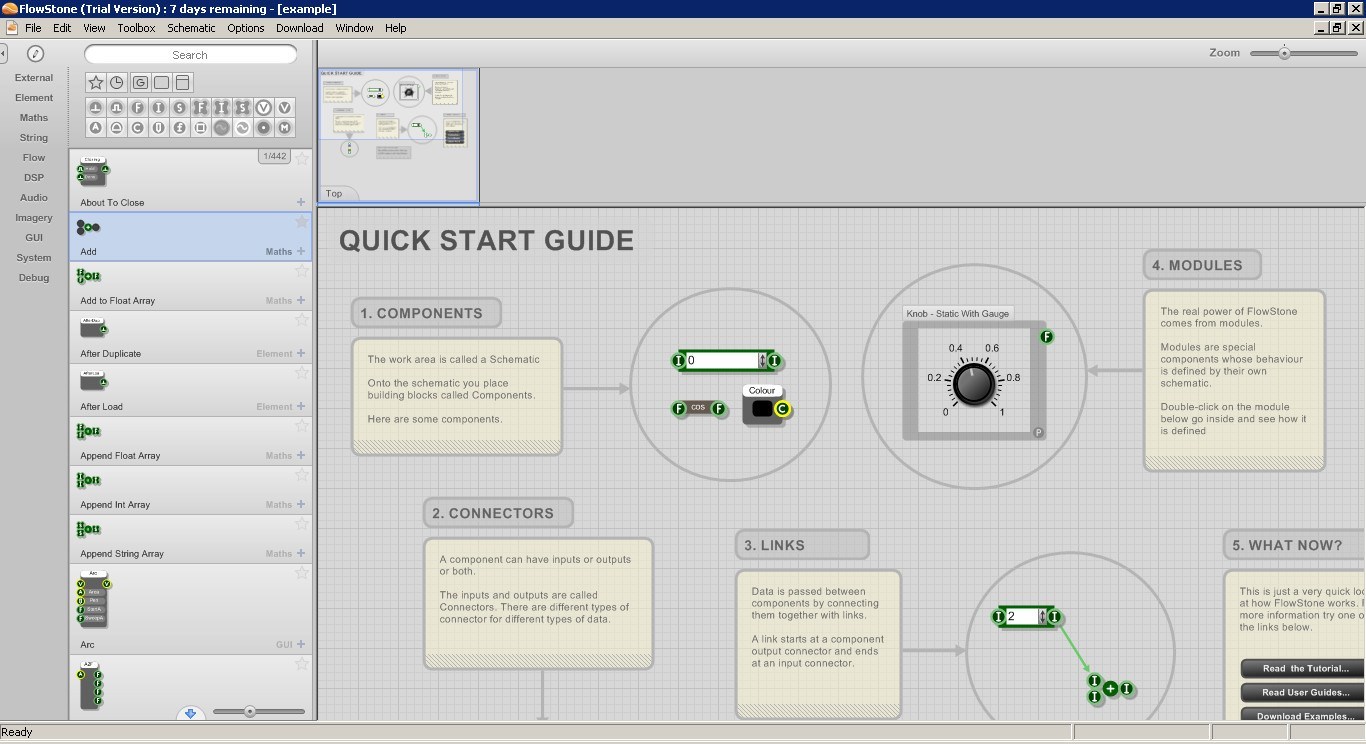Toggle favourite star for Add to Float Array
Image resolution: width=1366 pixels, height=744 pixels.
click(302, 271)
